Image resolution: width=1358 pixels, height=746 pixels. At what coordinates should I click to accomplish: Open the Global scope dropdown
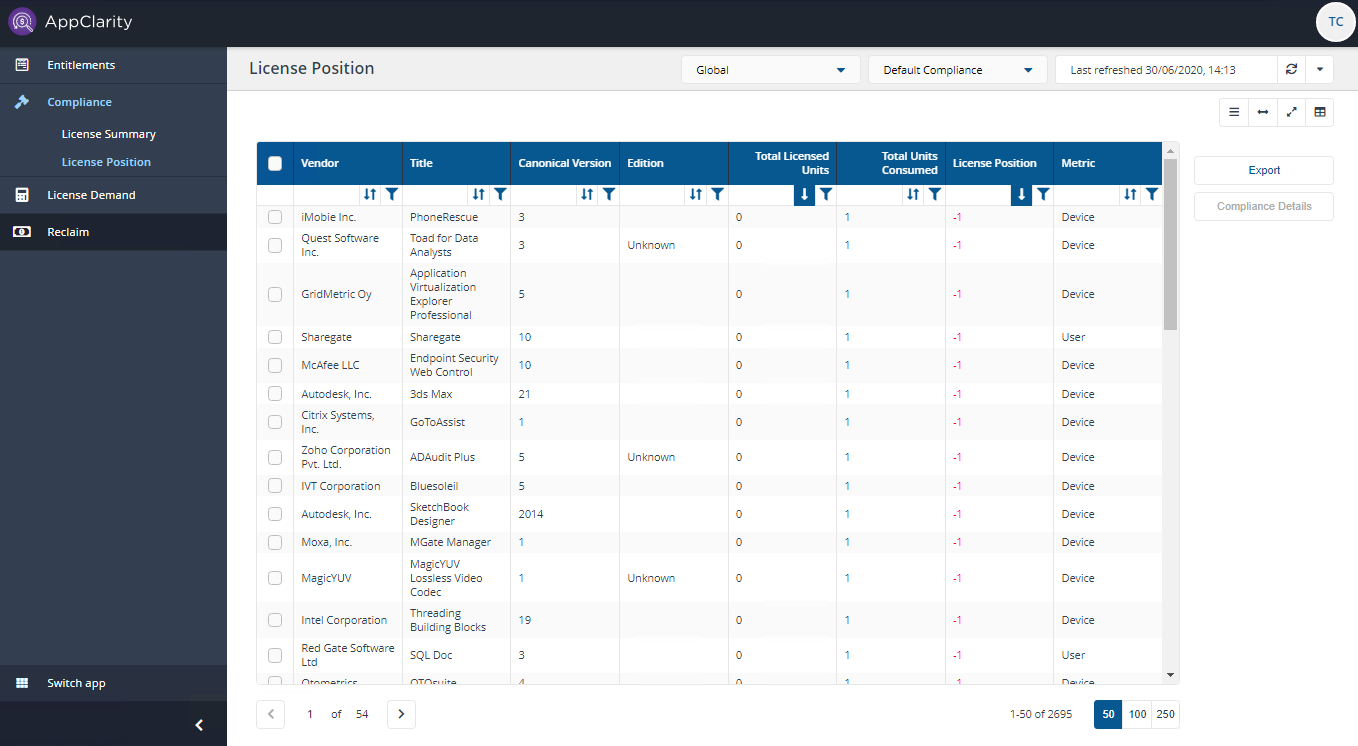[770, 70]
